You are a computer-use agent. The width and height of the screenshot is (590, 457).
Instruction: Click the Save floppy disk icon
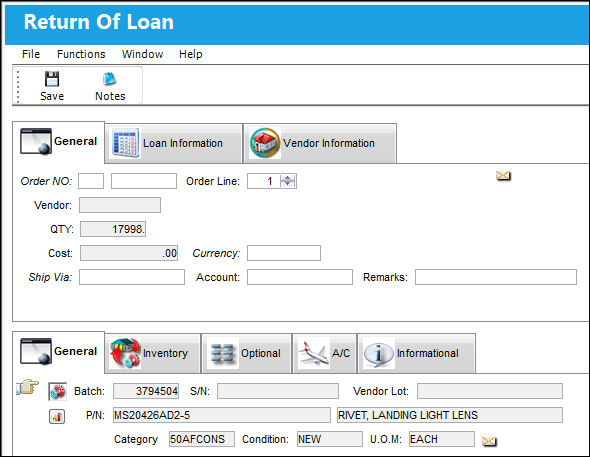tap(52, 79)
